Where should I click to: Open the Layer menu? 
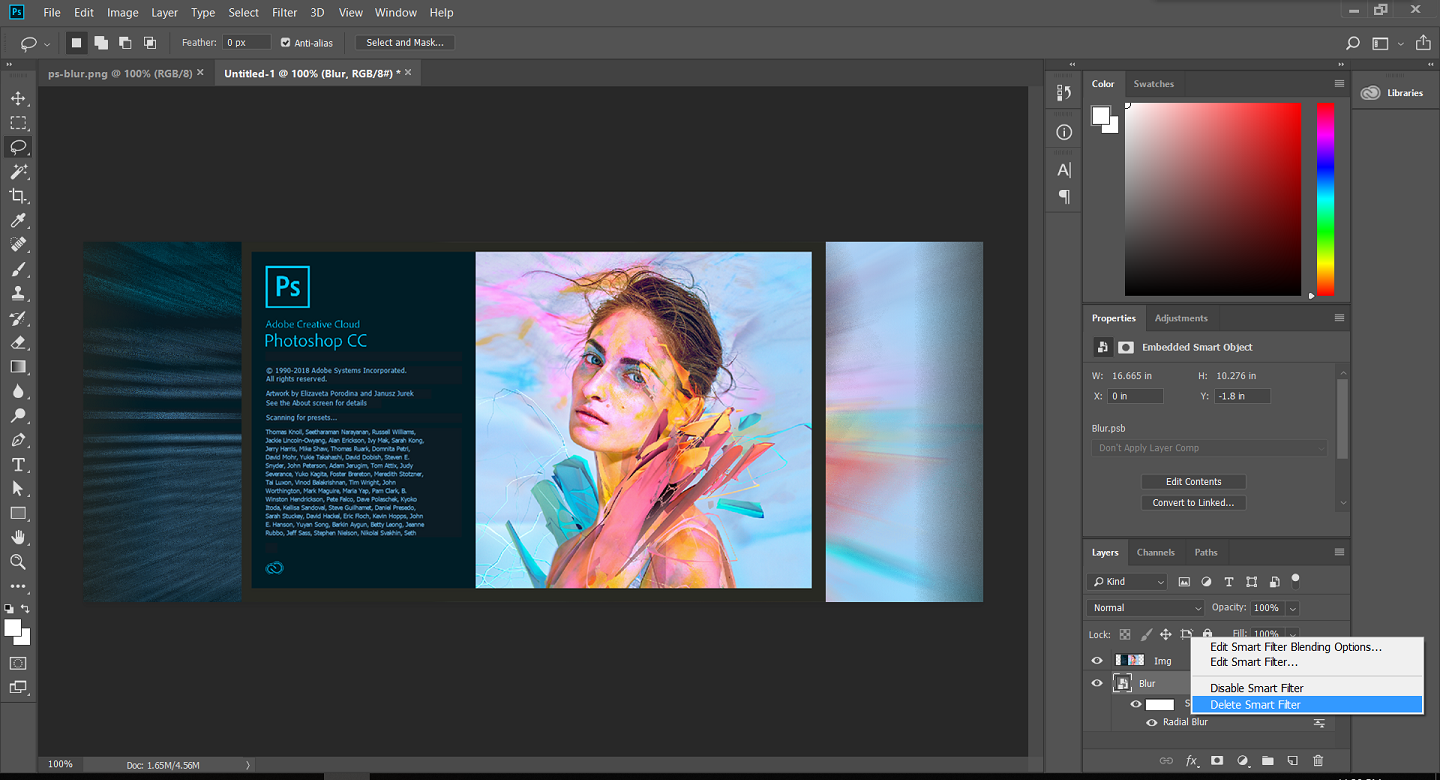tap(164, 12)
